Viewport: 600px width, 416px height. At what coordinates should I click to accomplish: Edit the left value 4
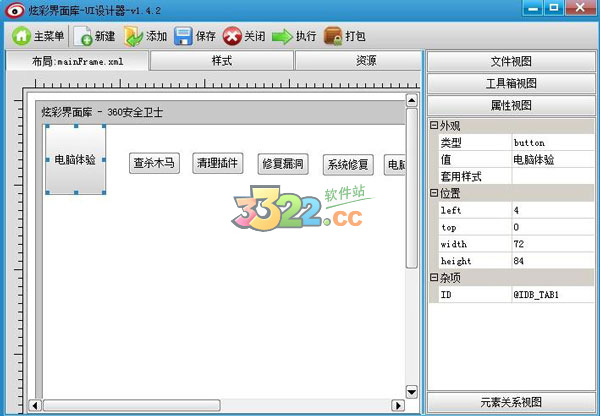point(553,210)
